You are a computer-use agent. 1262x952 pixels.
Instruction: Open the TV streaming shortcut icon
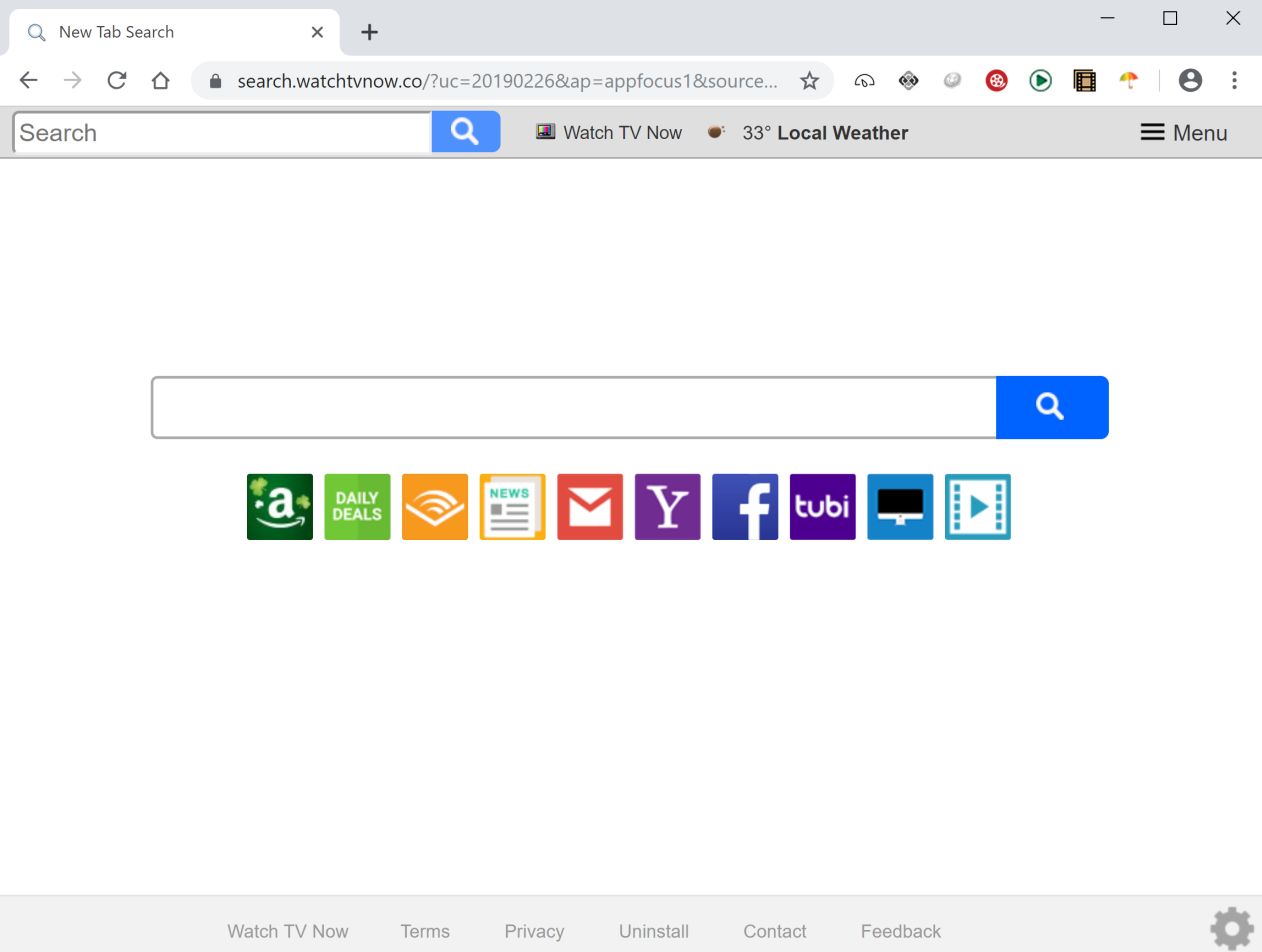point(899,506)
